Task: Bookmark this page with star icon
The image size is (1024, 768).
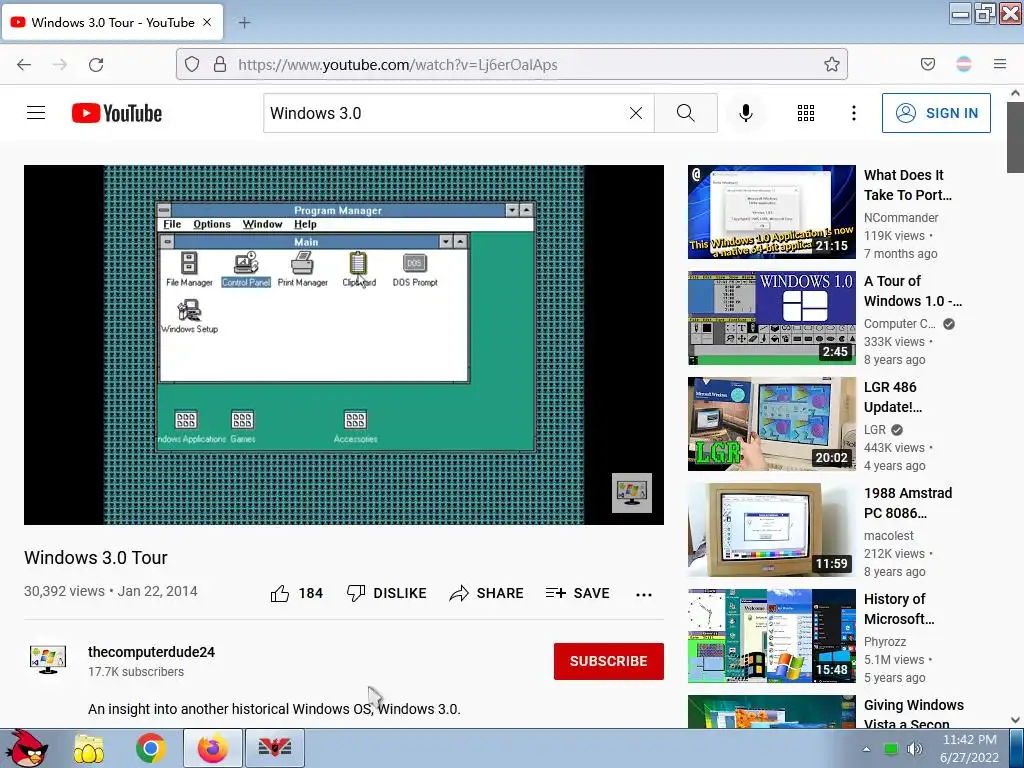Action: [831, 64]
